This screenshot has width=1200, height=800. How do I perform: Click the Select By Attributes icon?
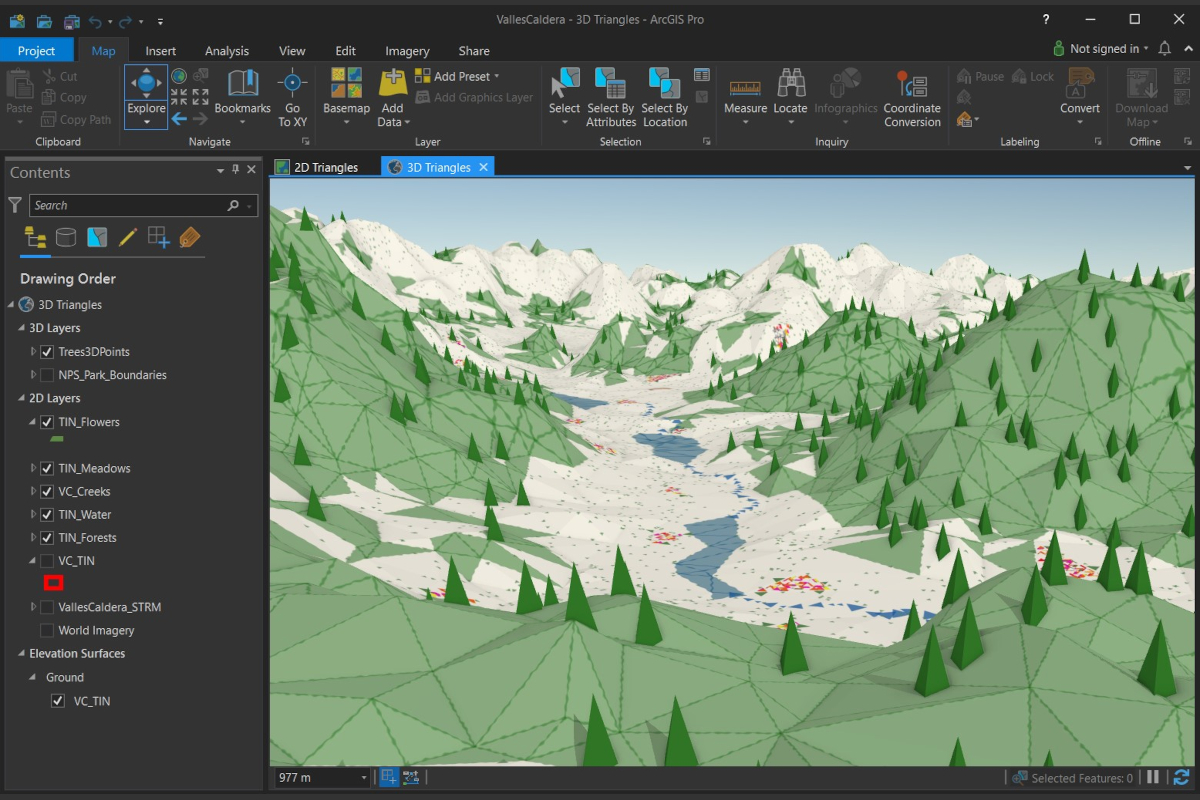click(x=610, y=88)
